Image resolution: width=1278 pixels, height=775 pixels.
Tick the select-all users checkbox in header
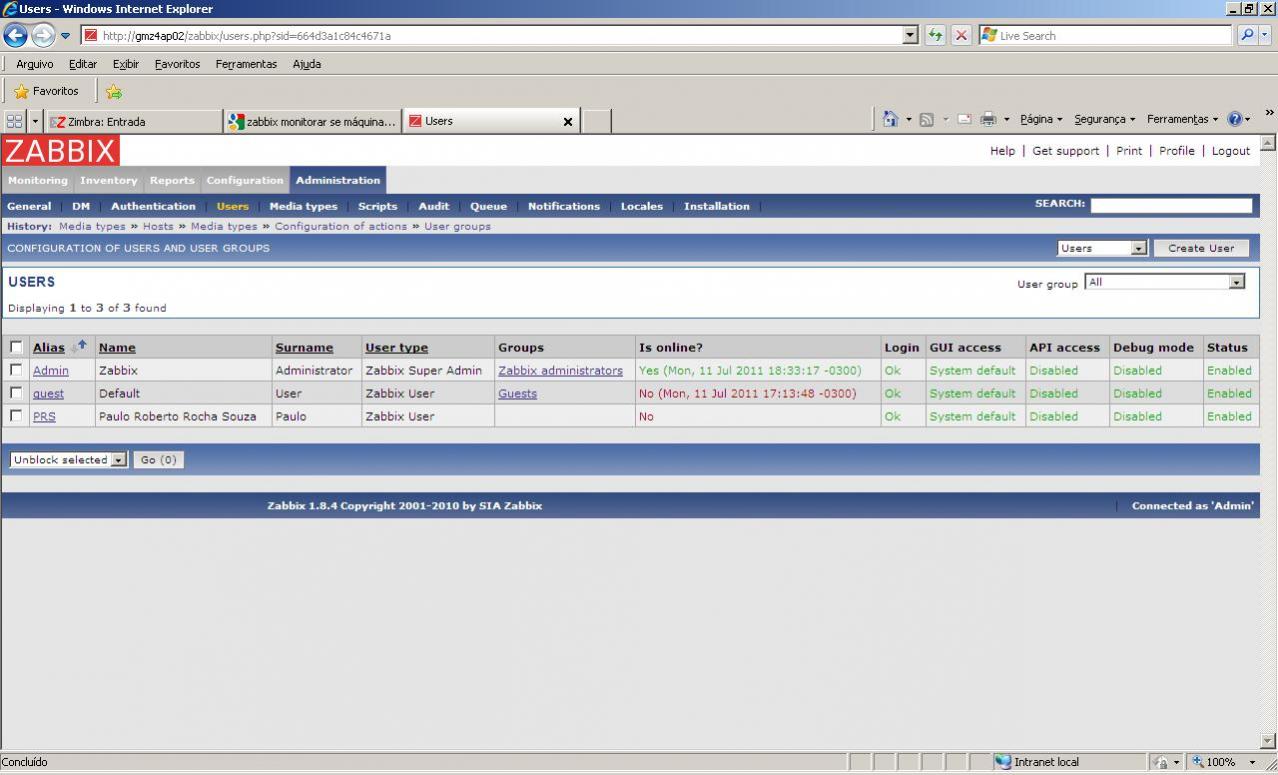point(15,347)
